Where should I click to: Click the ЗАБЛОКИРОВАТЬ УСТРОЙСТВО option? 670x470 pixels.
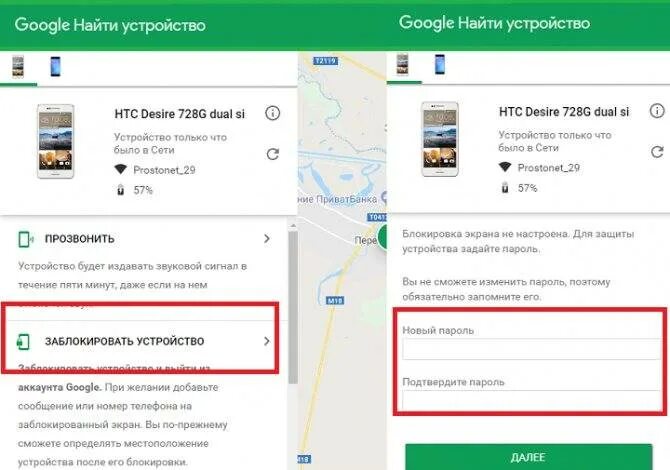pyautogui.click(x=141, y=341)
